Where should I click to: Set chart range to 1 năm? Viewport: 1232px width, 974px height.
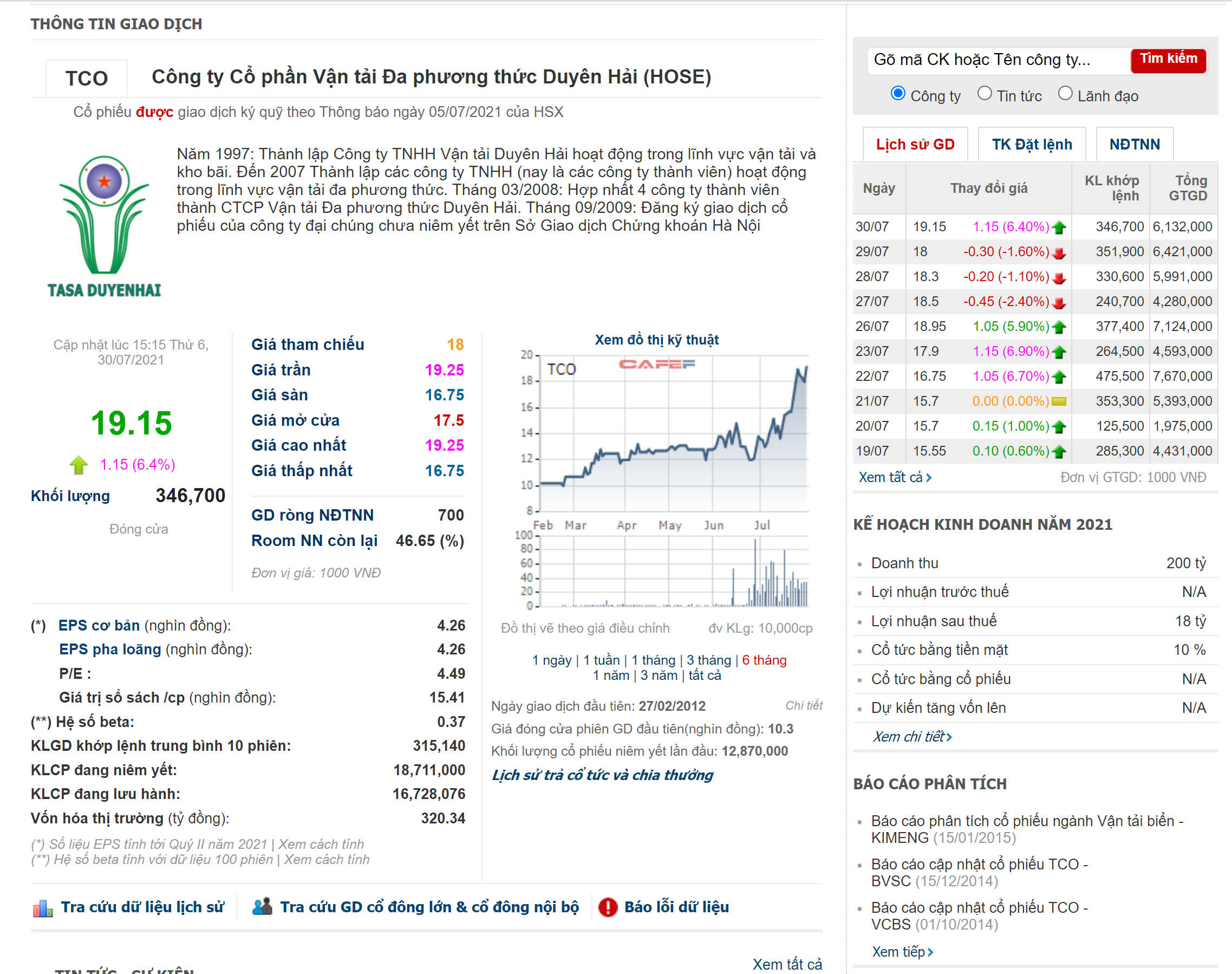pyautogui.click(x=611, y=676)
